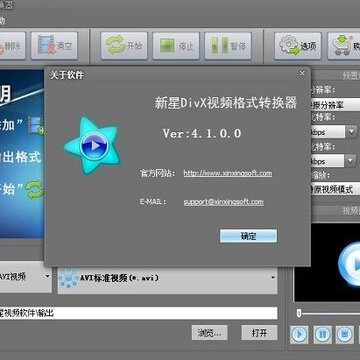360x360 pixels.
Task: Click the large play icon in preview
Action: click(x=349, y=264)
